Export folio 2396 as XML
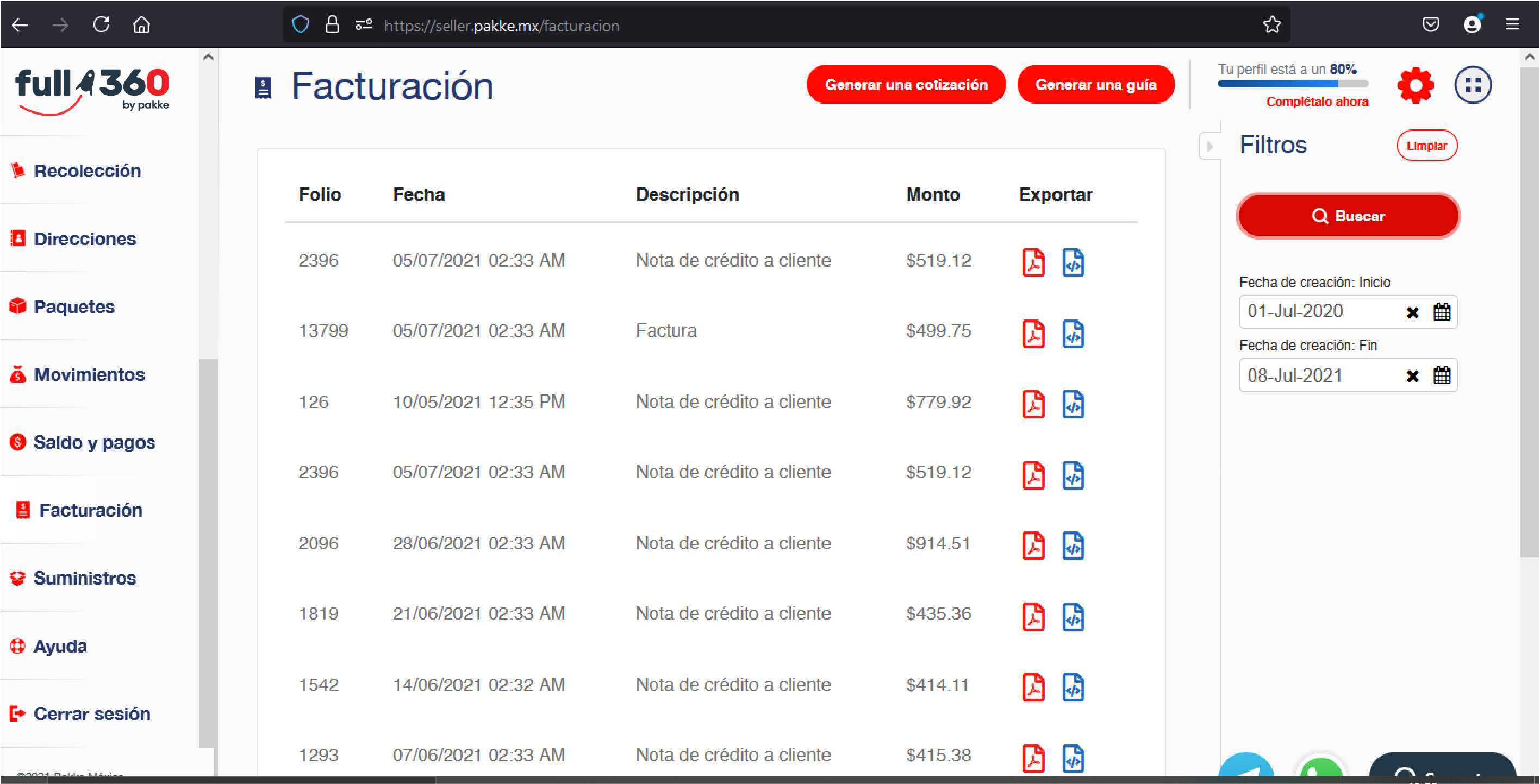Viewport: 1540px width, 784px height. pos(1073,262)
